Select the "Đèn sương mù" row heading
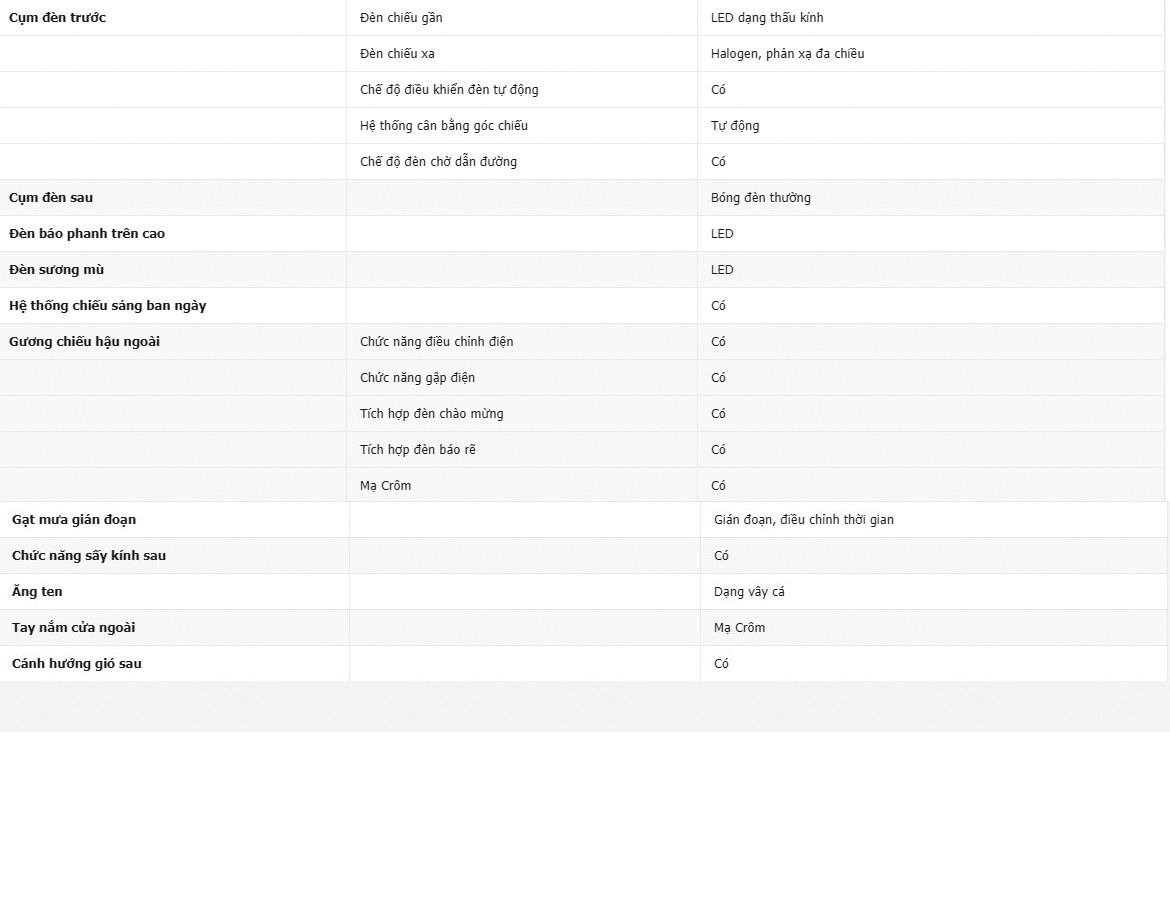Screen dimensions: 1170x900 click(56, 270)
